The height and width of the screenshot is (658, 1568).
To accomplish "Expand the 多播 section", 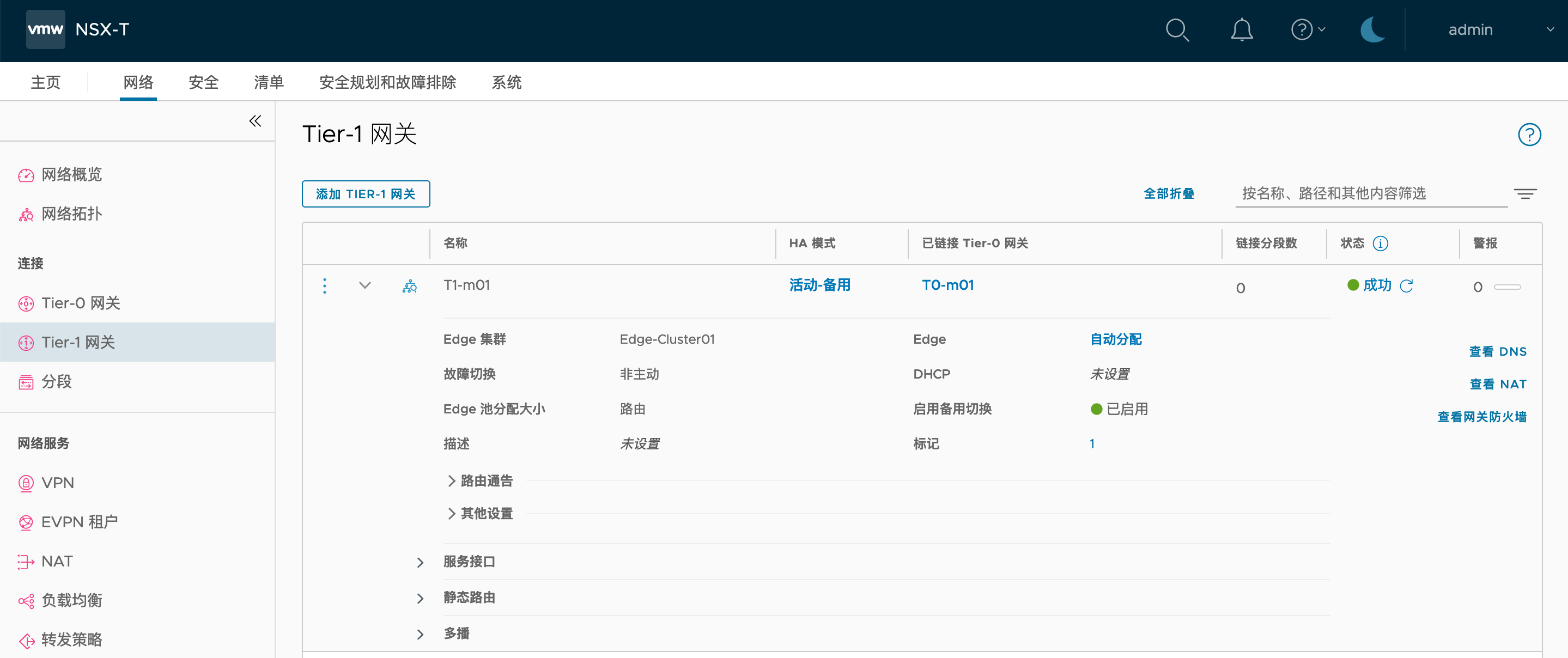I will [420, 634].
